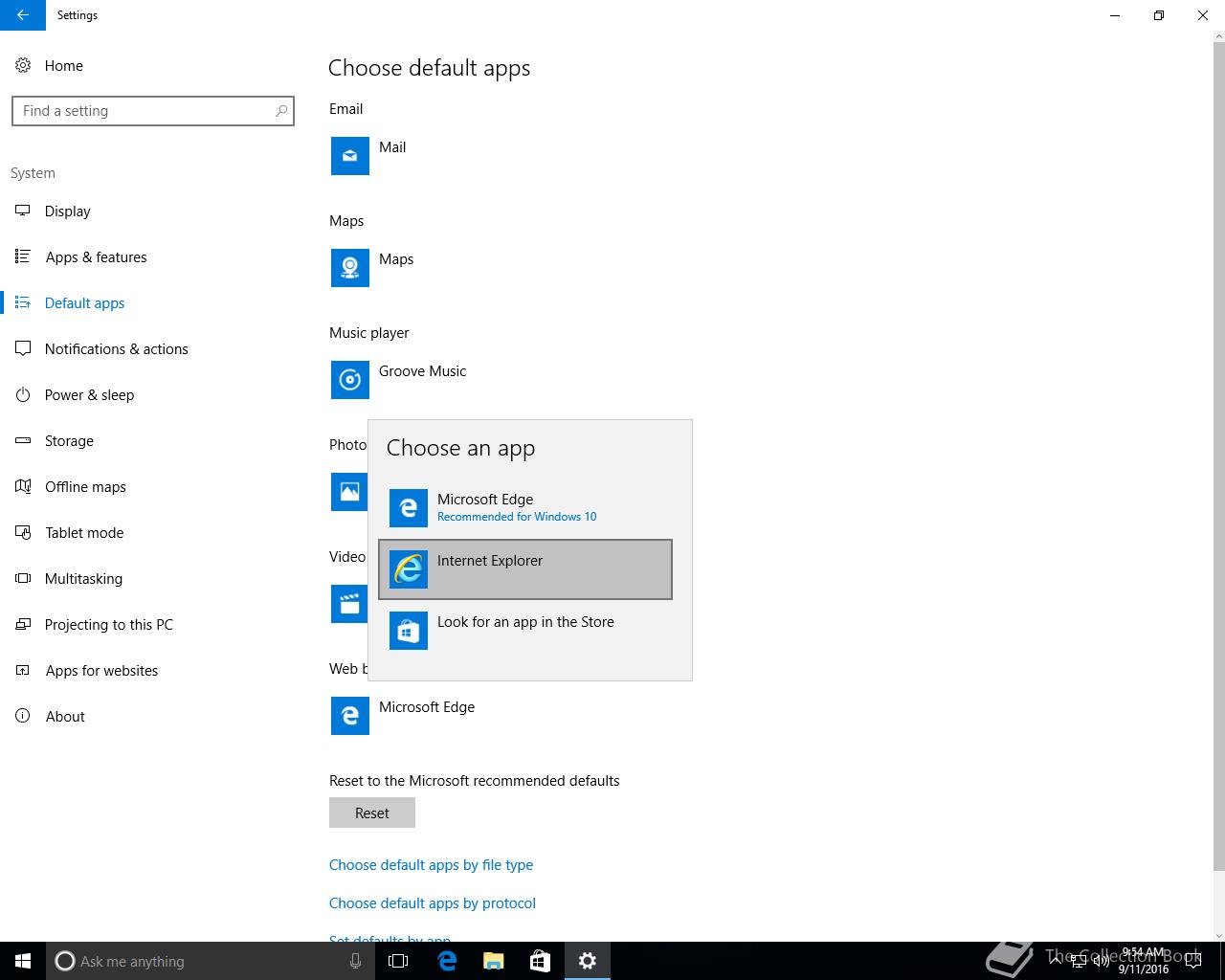1225x980 pixels.
Task: Click the Internet Explorer icon in popup
Action: 409,569
